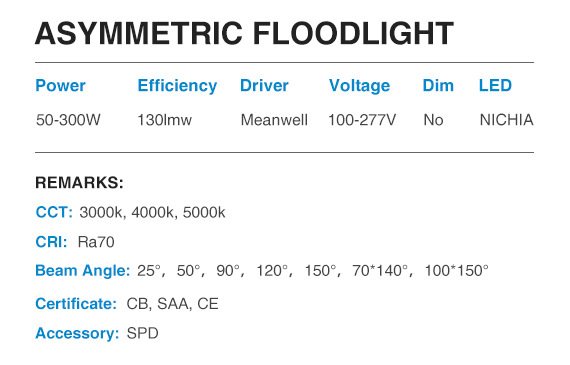Select the 100-277V voltage value
The image size is (570, 365).
click(x=362, y=120)
